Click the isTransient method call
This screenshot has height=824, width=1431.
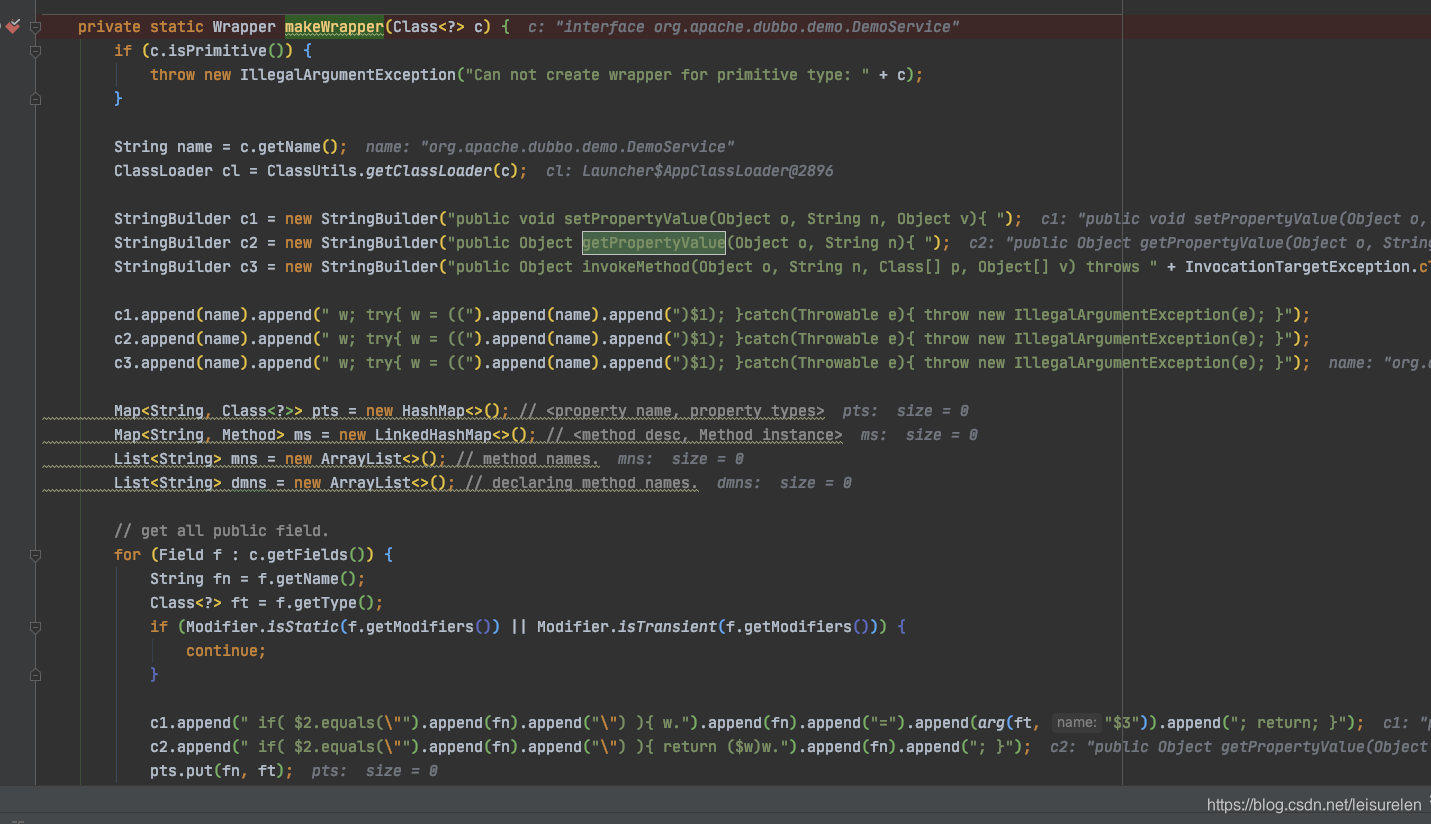coord(667,627)
